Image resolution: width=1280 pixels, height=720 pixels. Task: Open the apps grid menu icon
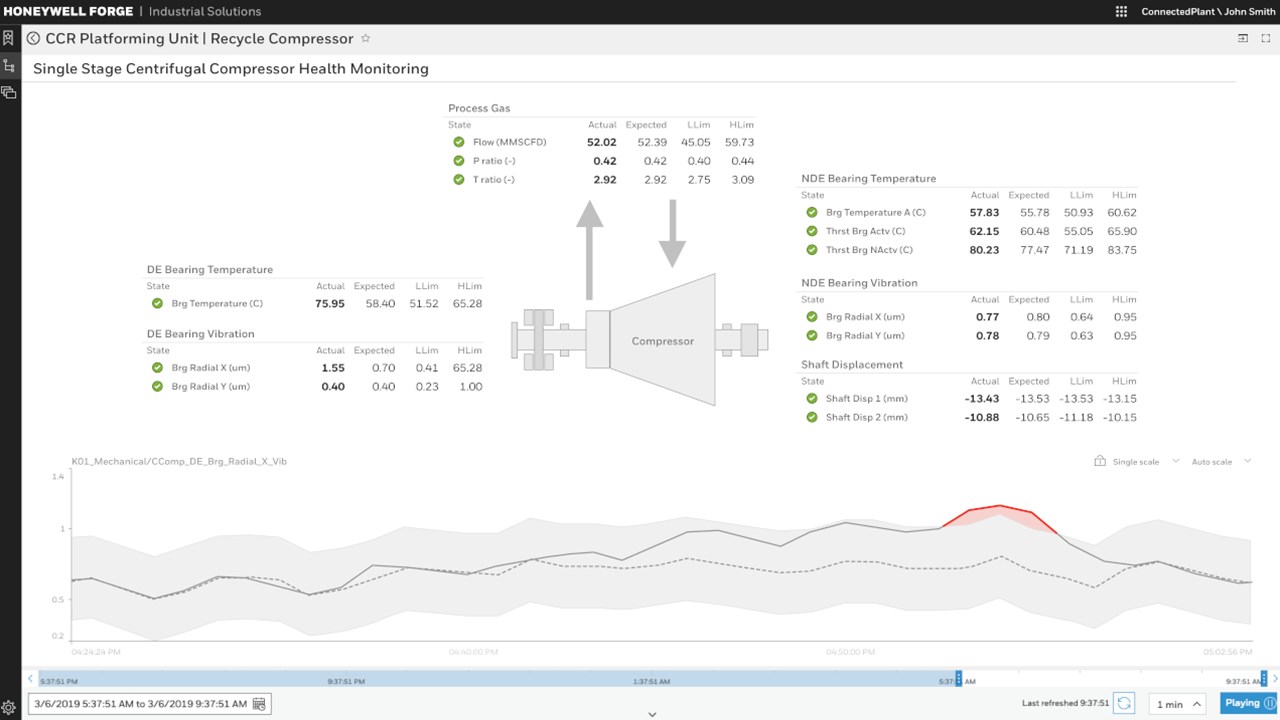[1121, 11]
